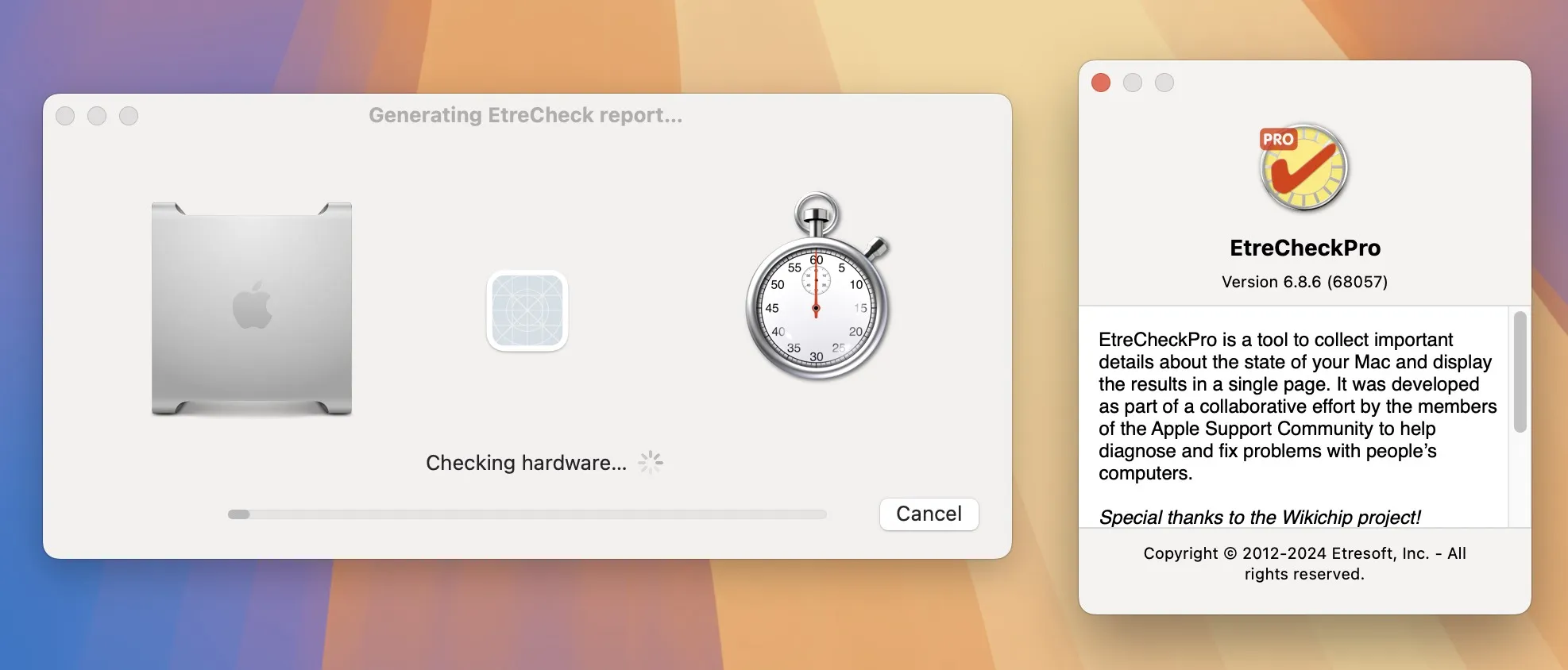Click the "Checking hardware..." status text

(x=526, y=463)
